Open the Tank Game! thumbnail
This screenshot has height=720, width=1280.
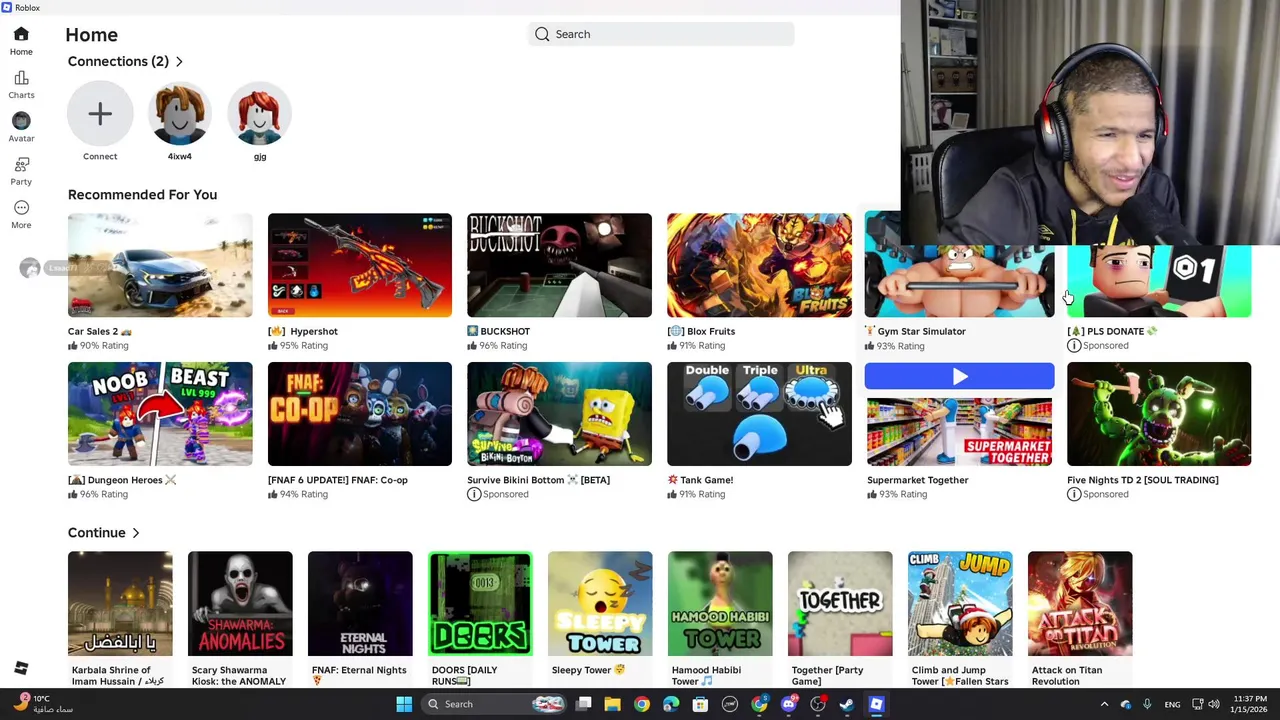click(759, 414)
